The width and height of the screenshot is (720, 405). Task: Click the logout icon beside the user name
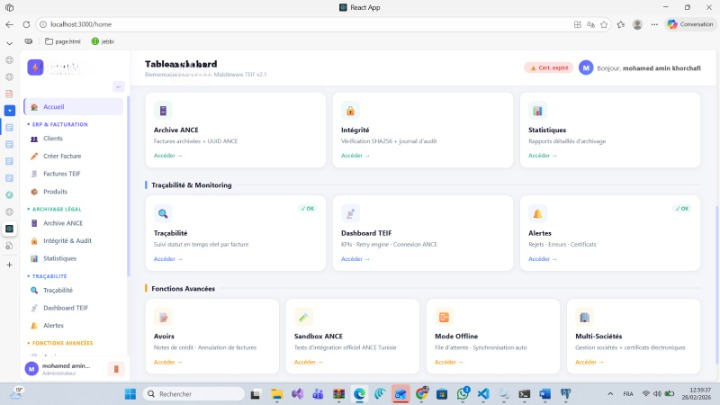pos(115,369)
